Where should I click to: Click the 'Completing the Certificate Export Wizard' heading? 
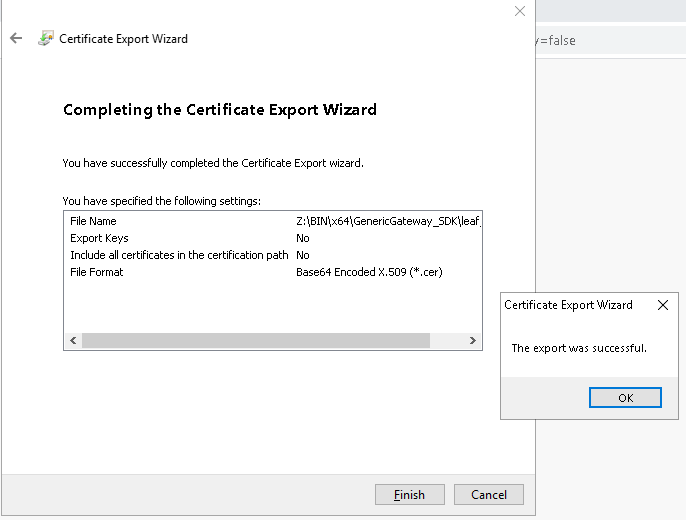(220, 110)
